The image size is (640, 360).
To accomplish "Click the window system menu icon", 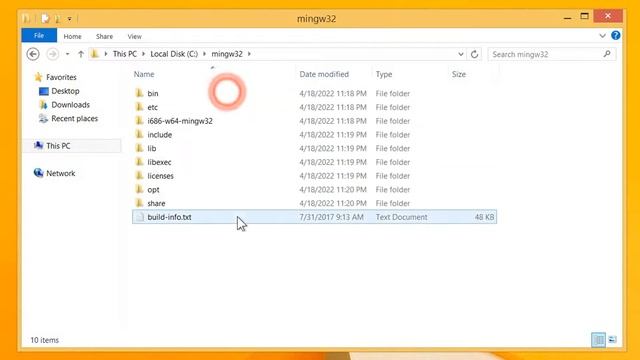I will pyautogui.click(x=27, y=18).
